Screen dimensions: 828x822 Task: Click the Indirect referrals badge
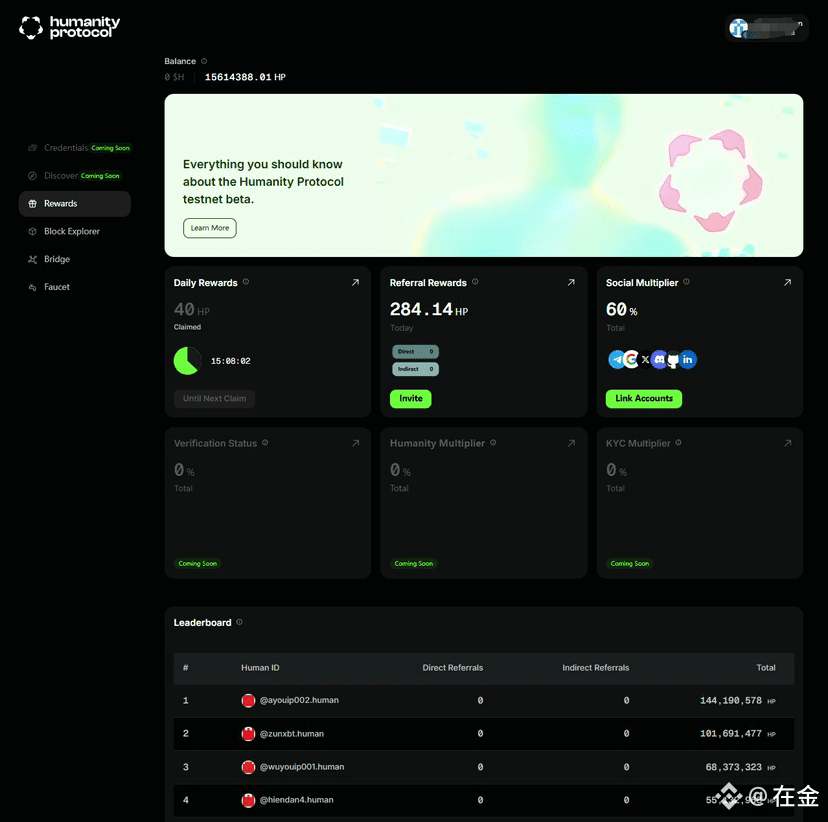416,369
